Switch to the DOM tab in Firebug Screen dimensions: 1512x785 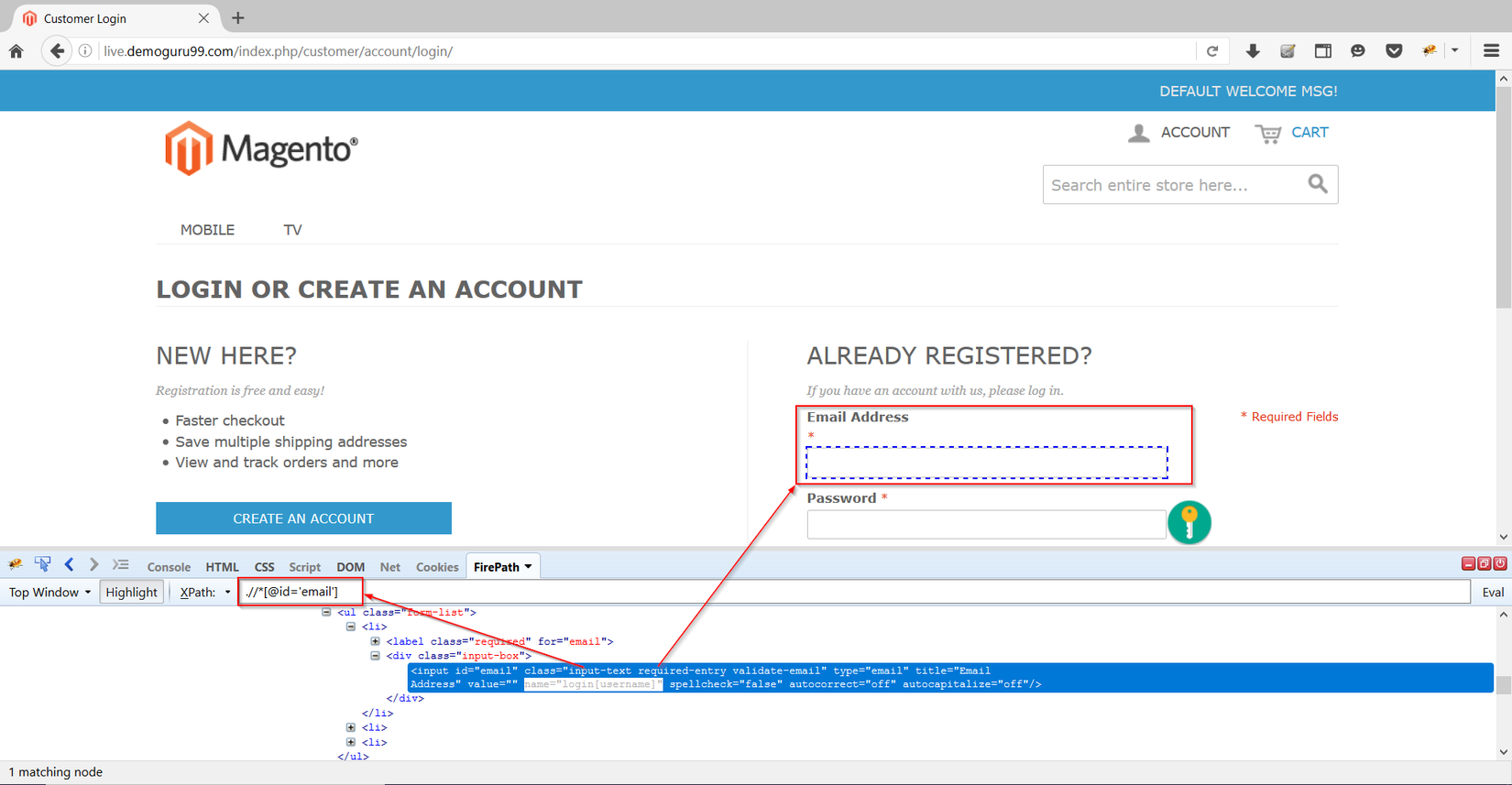tap(350, 567)
